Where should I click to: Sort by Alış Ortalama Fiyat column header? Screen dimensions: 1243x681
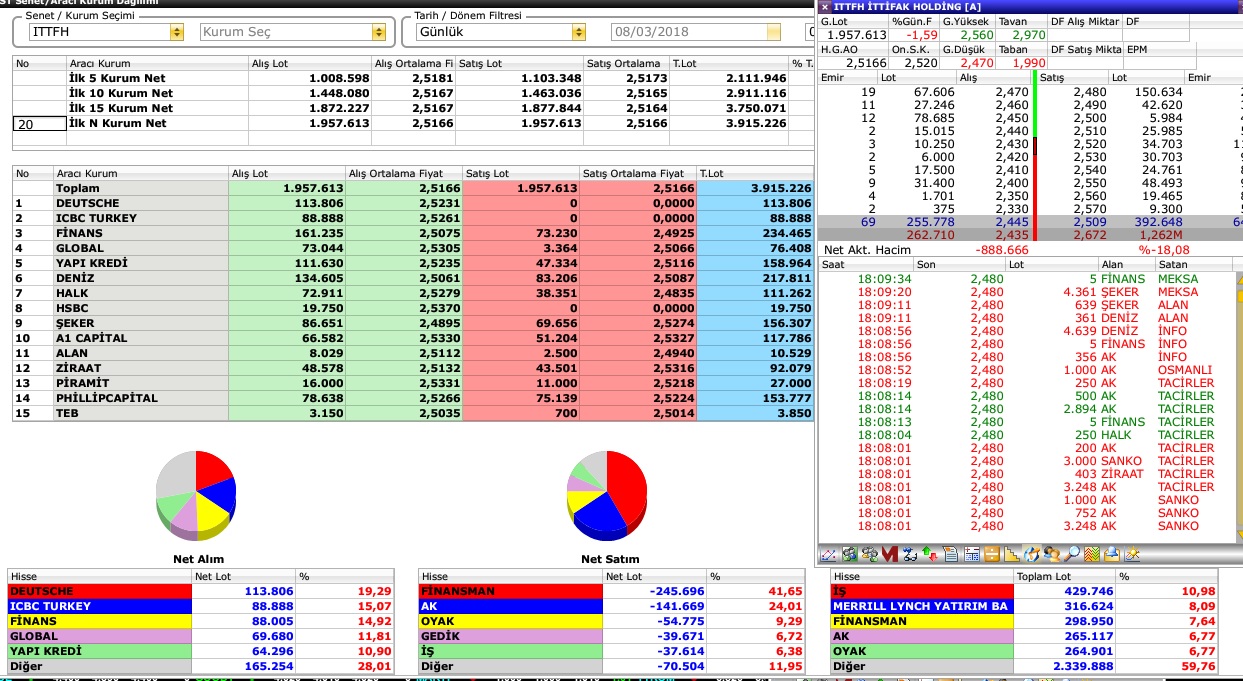[x=404, y=173]
